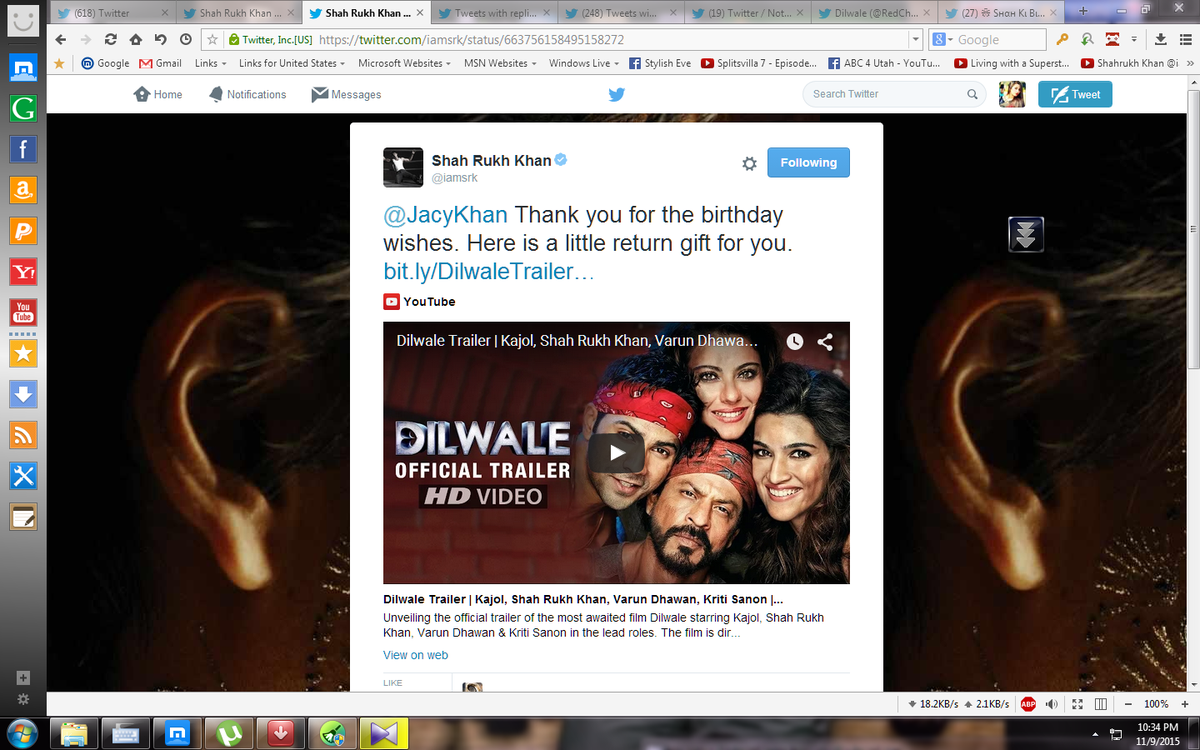Viewport: 1200px width, 750px height.
Task: Click the floating download arrows button
Action: point(1026,234)
